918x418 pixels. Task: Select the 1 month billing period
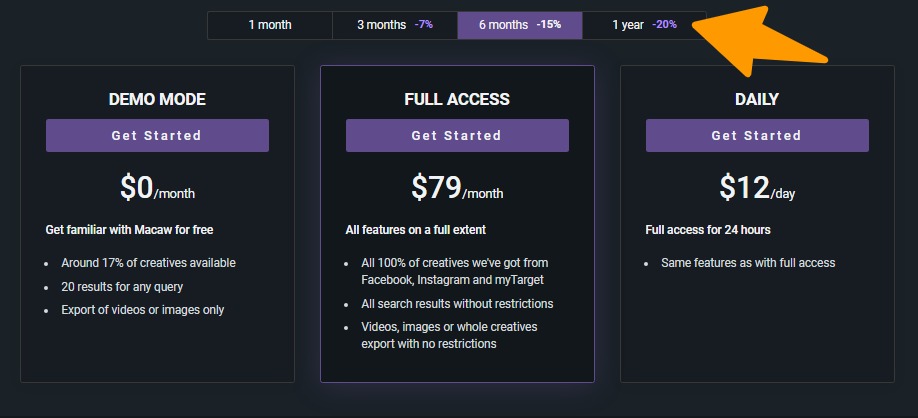(270, 25)
